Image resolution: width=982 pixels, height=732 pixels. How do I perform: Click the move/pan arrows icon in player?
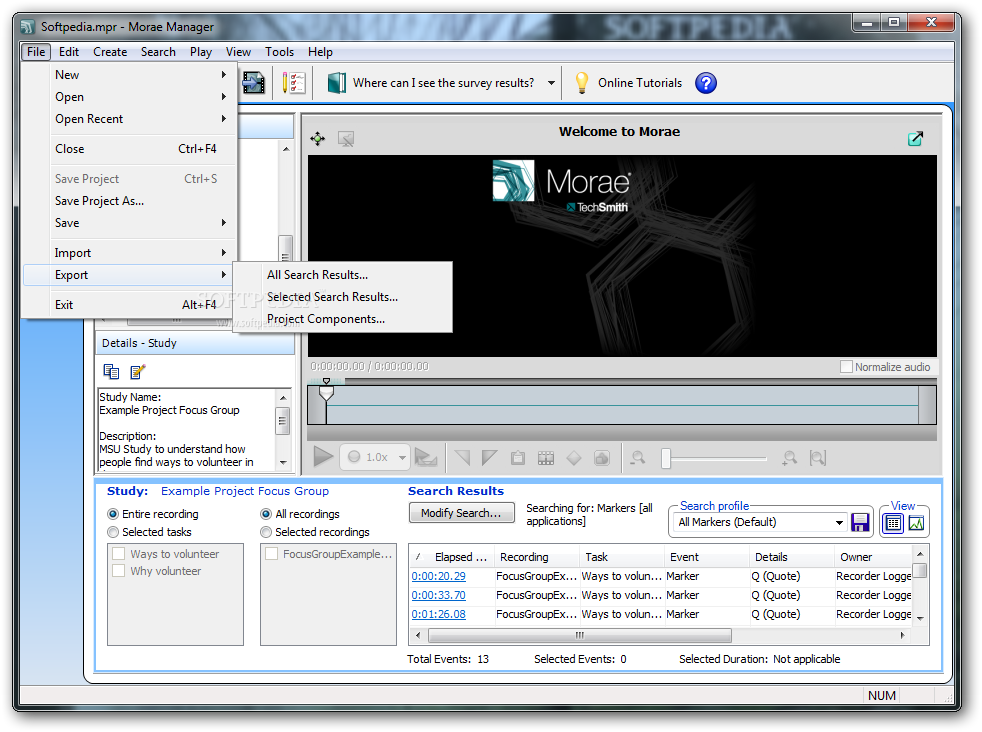[x=318, y=138]
